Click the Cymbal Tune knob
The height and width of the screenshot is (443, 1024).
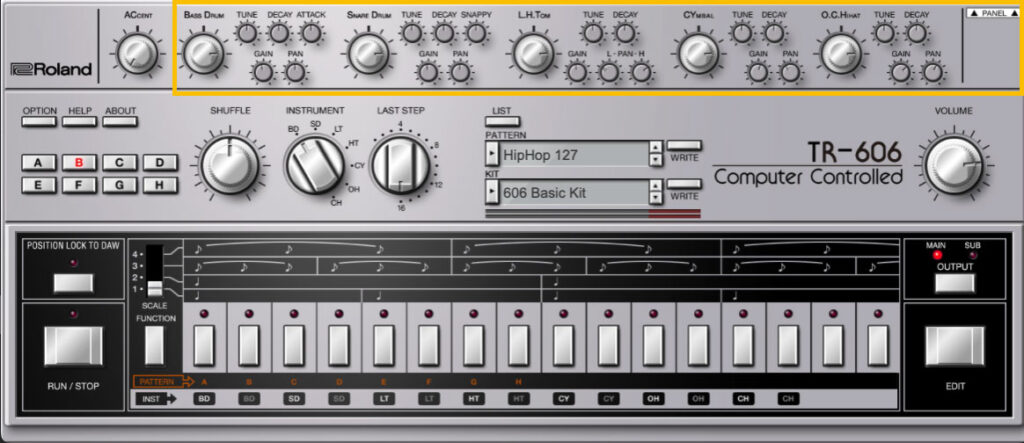tap(742, 33)
